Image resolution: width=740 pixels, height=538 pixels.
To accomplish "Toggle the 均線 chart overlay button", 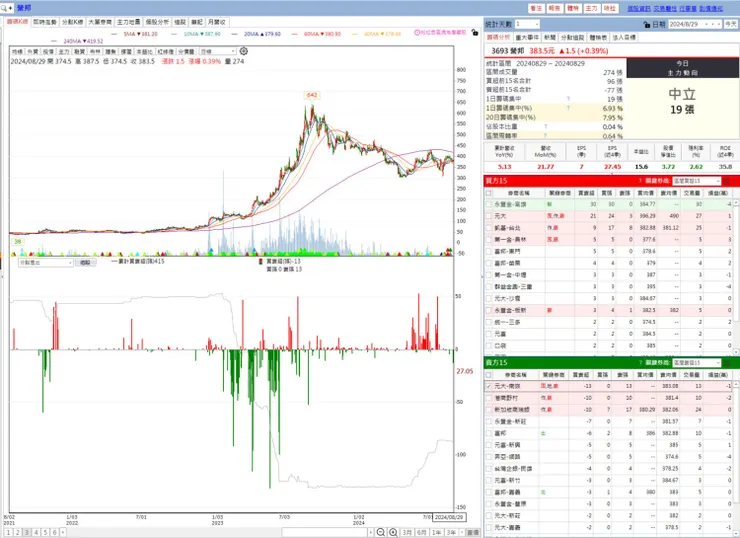I will pyautogui.click(x=17, y=51).
